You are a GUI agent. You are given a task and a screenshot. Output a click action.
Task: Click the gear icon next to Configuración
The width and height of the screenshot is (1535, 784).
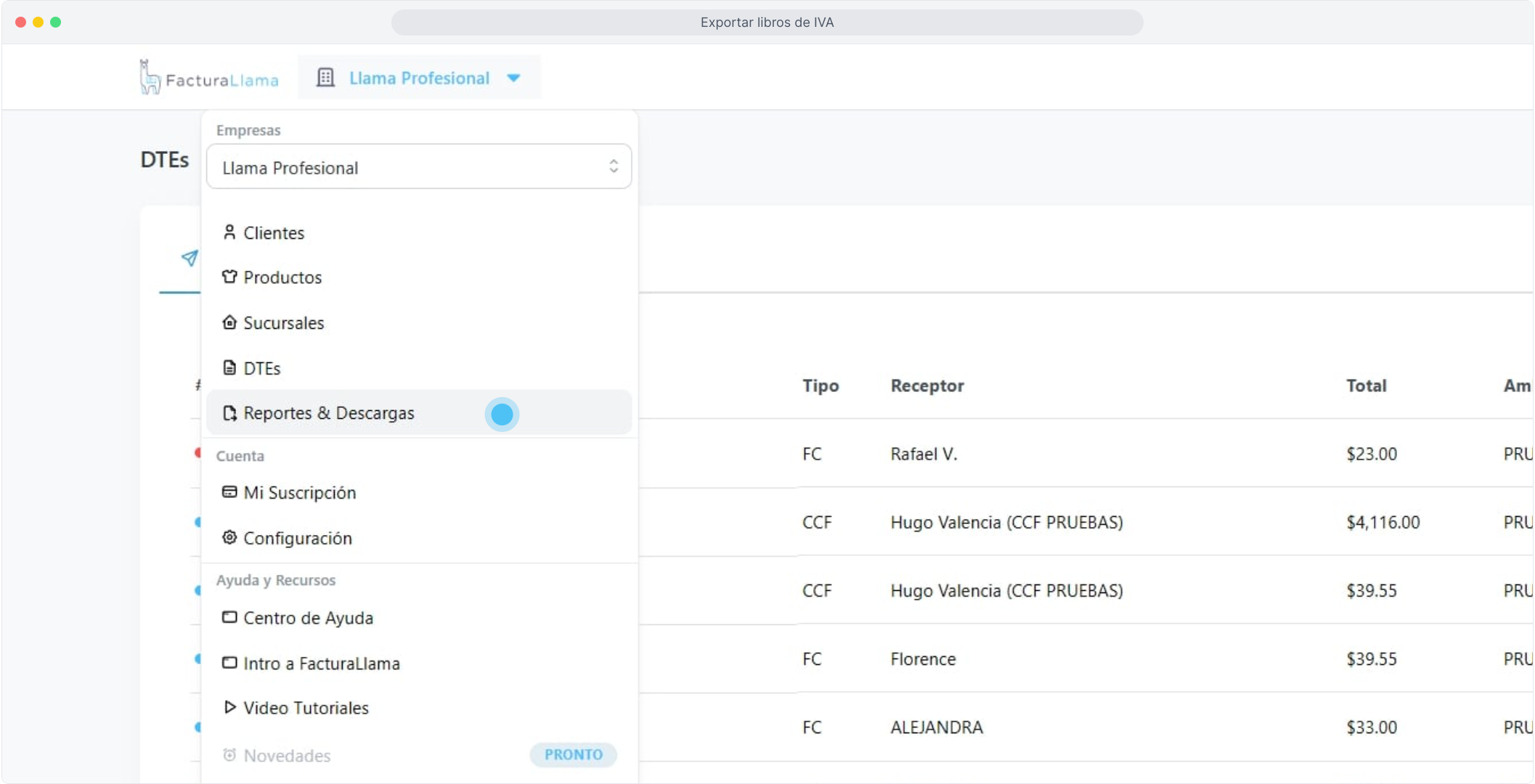229,537
